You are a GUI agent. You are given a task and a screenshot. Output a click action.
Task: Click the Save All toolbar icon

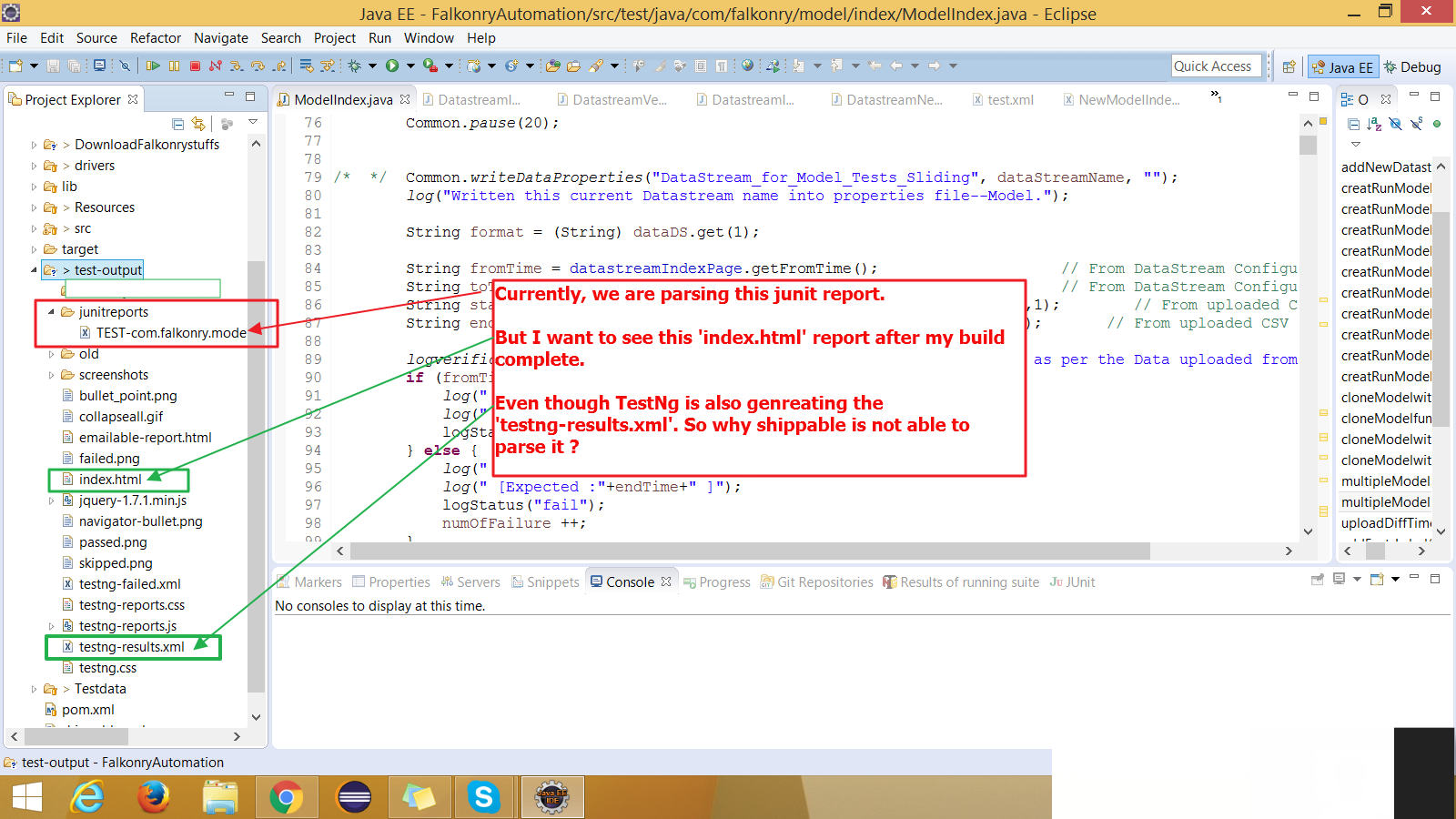75,66
